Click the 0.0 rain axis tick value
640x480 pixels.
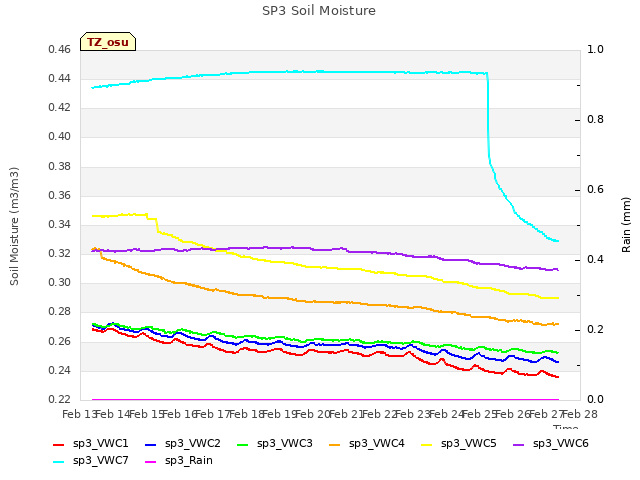click(x=596, y=400)
